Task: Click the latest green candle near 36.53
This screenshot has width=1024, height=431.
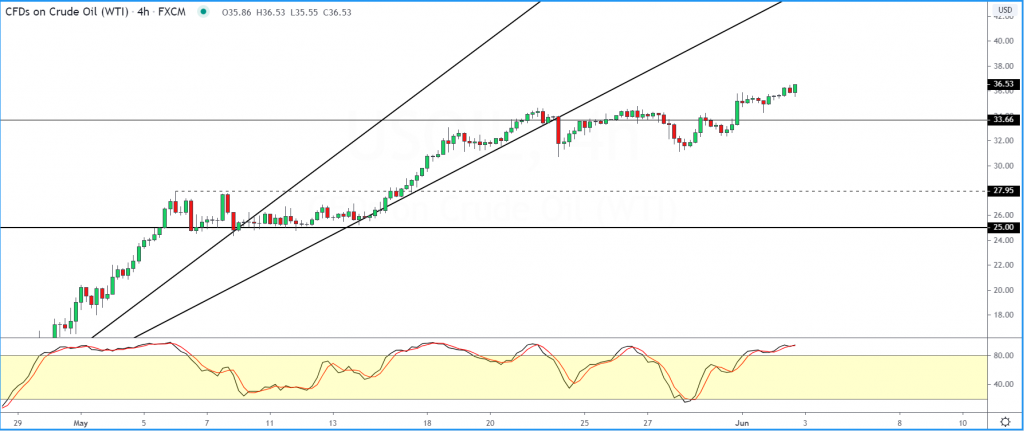Action: (x=794, y=89)
